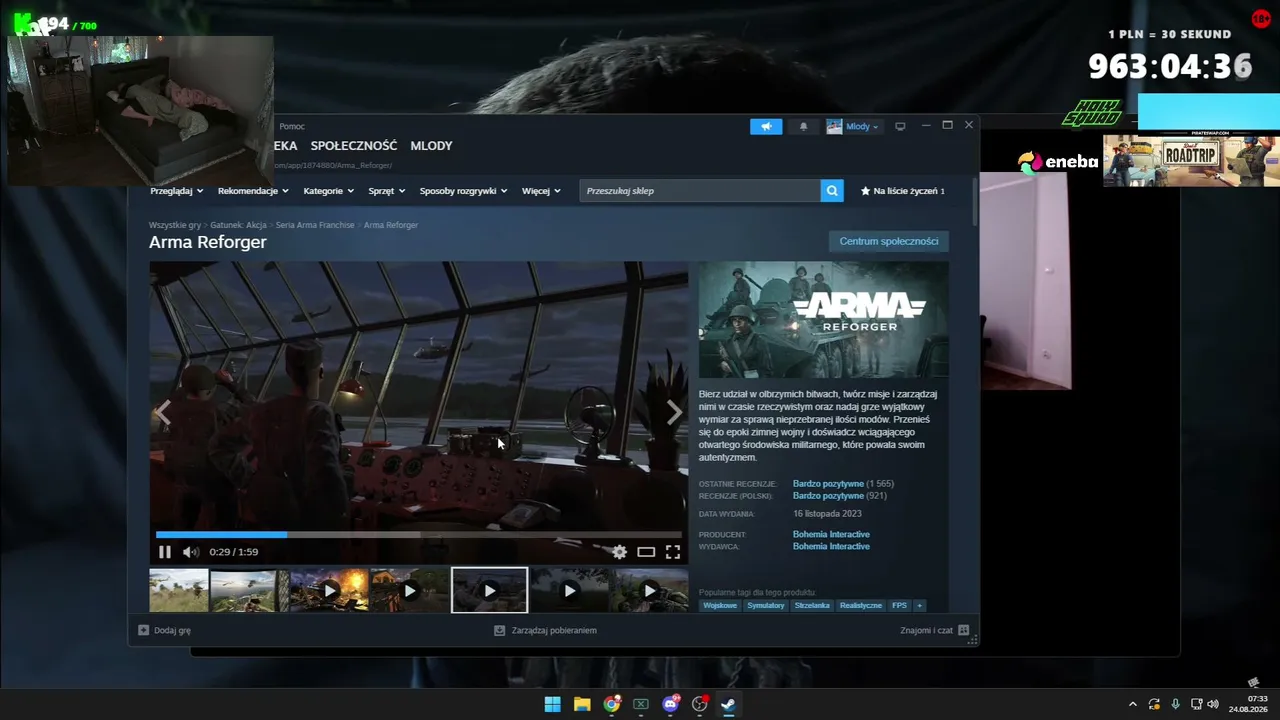Click the microphone icon in system tray
1280x720 pixels.
click(x=1176, y=704)
